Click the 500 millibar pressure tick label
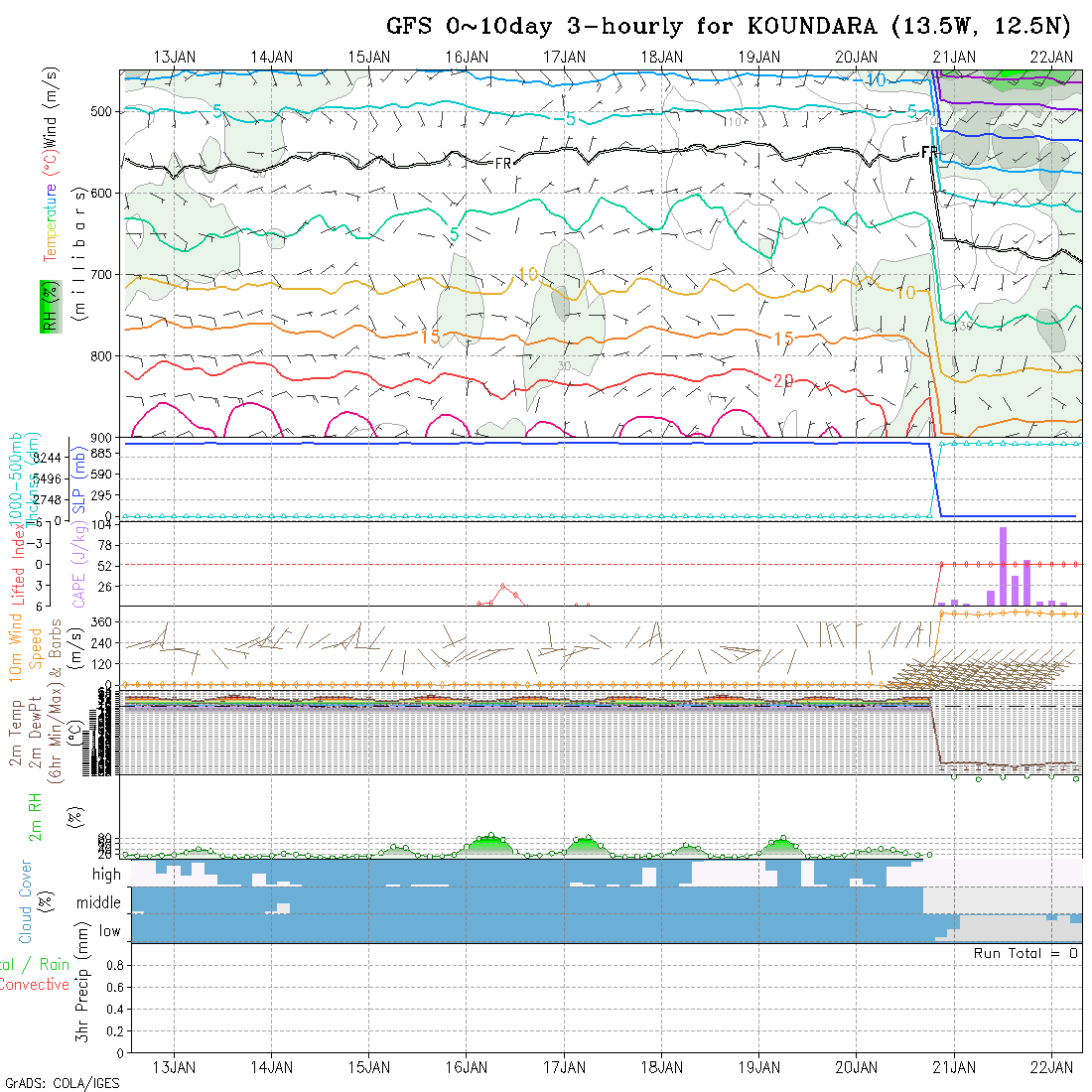 102,111
